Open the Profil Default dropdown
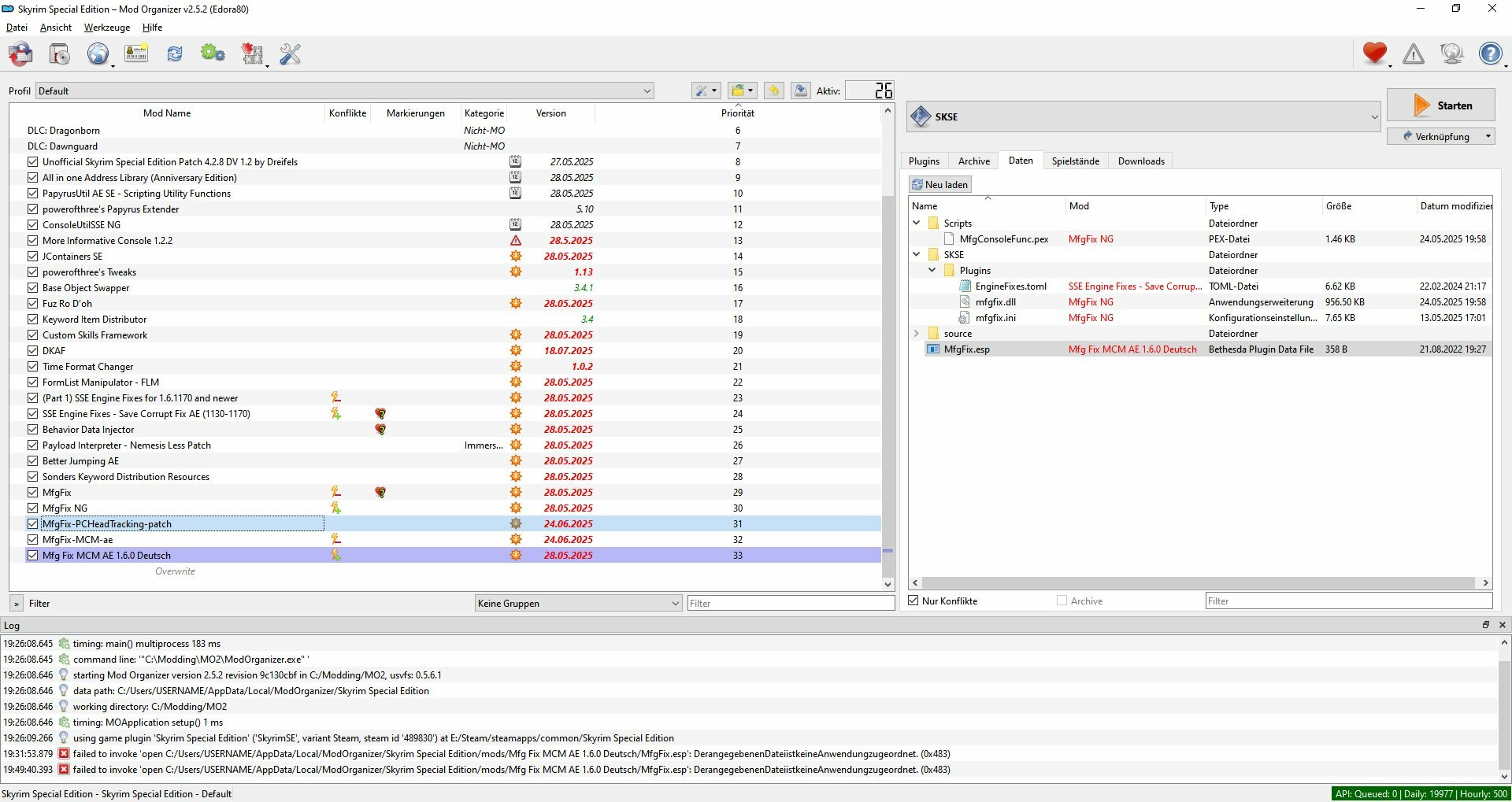 tap(345, 91)
